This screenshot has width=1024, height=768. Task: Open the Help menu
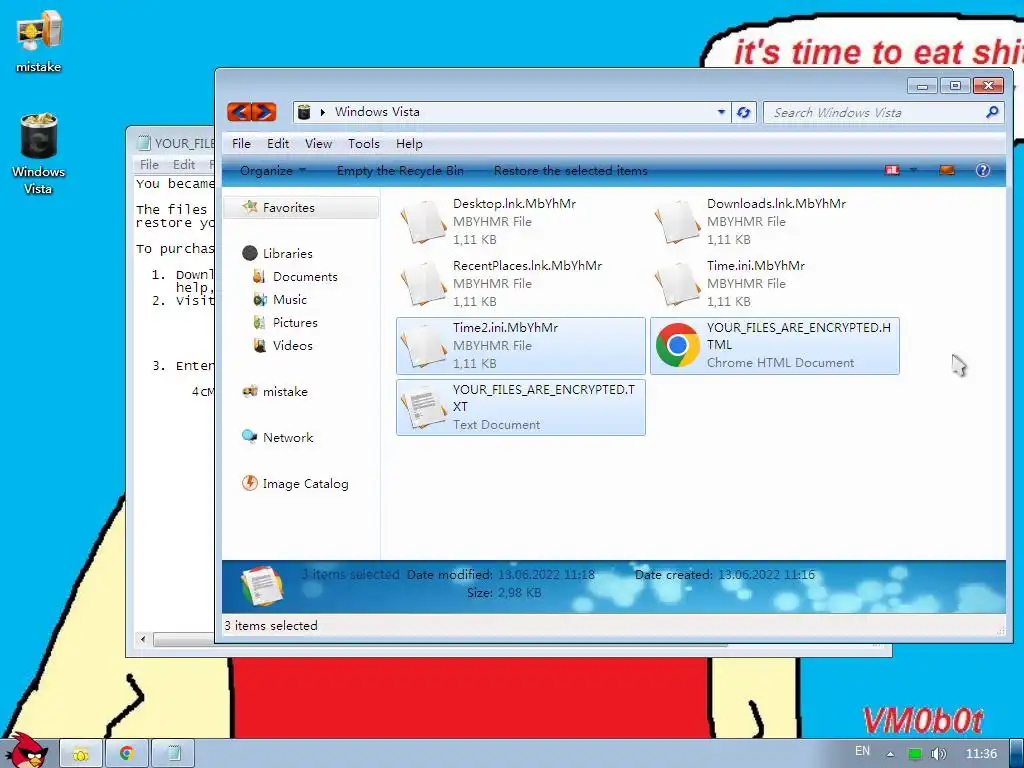click(409, 144)
